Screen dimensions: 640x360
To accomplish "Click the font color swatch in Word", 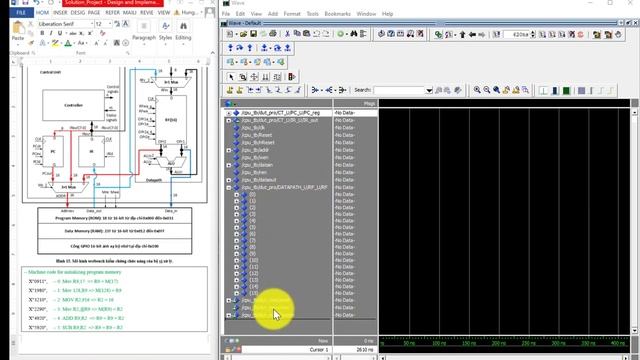I will (x=68, y=43).
